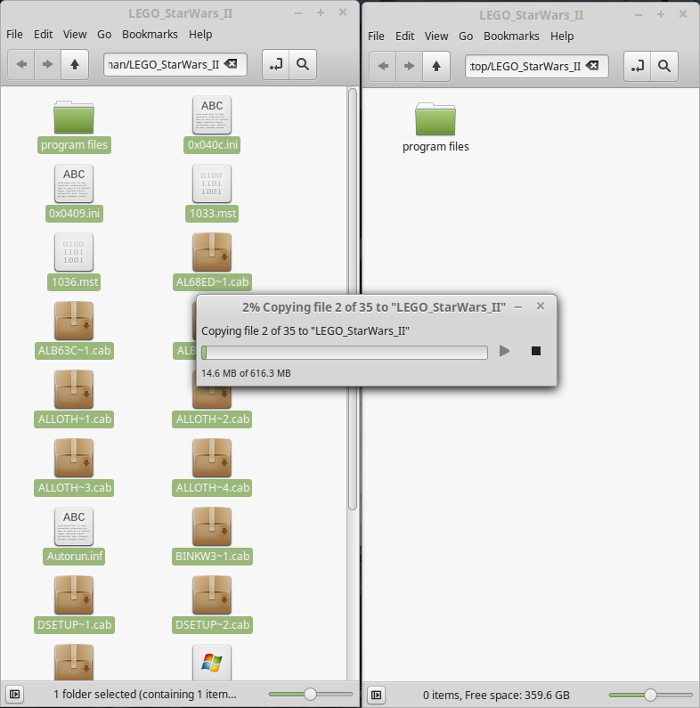Viewport: 700px width, 708px height.
Task: Select the 1033.mst file
Action: [212, 193]
